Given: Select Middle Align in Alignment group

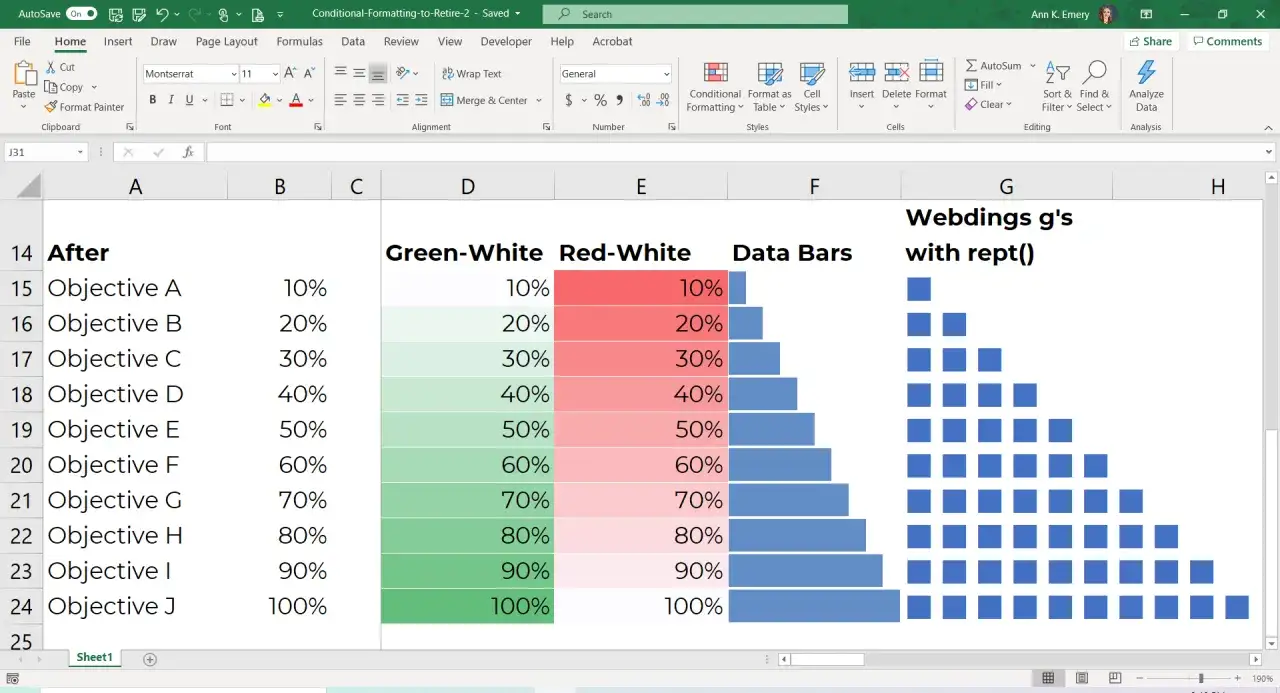Looking at the screenshot, I should tap(359, 73).
